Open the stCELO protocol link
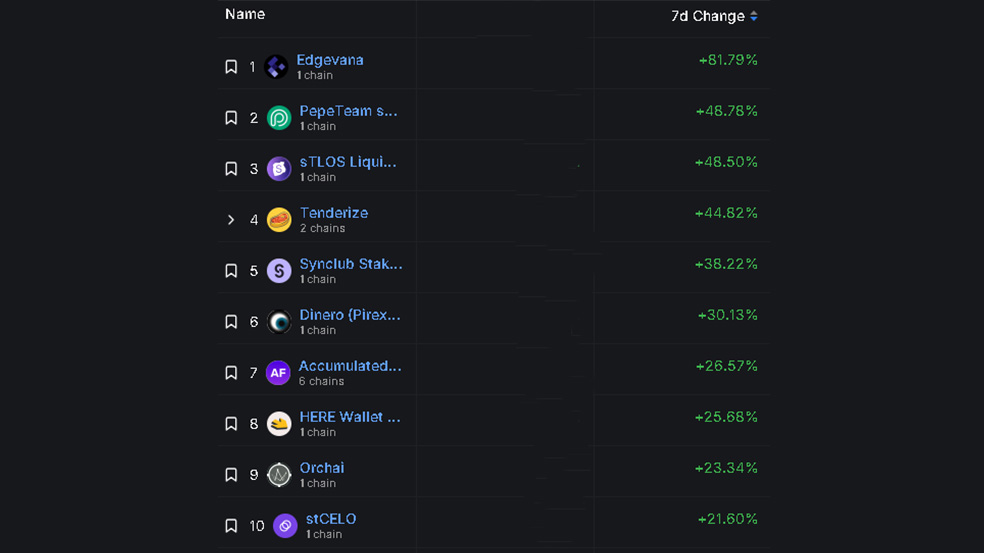Viewport: 984px width, 553px height. pyautogui.click(x=331, y=519)
